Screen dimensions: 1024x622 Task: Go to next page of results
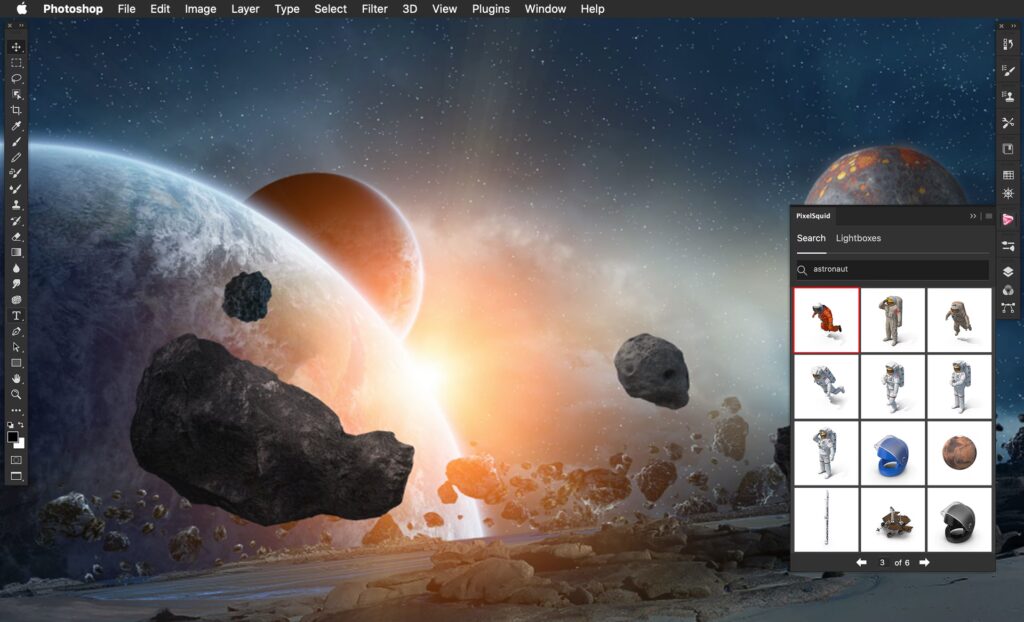[x=924, y=563]
